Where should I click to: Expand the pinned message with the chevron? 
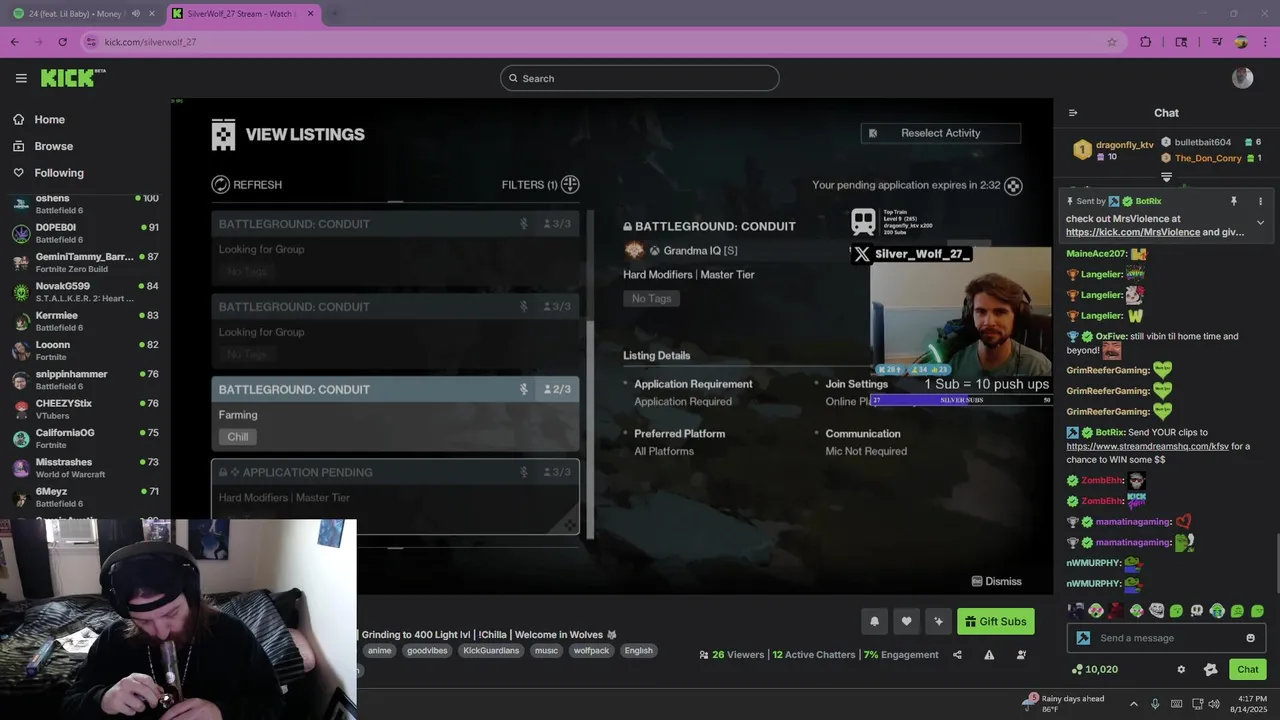click(x=1260, y=223)
